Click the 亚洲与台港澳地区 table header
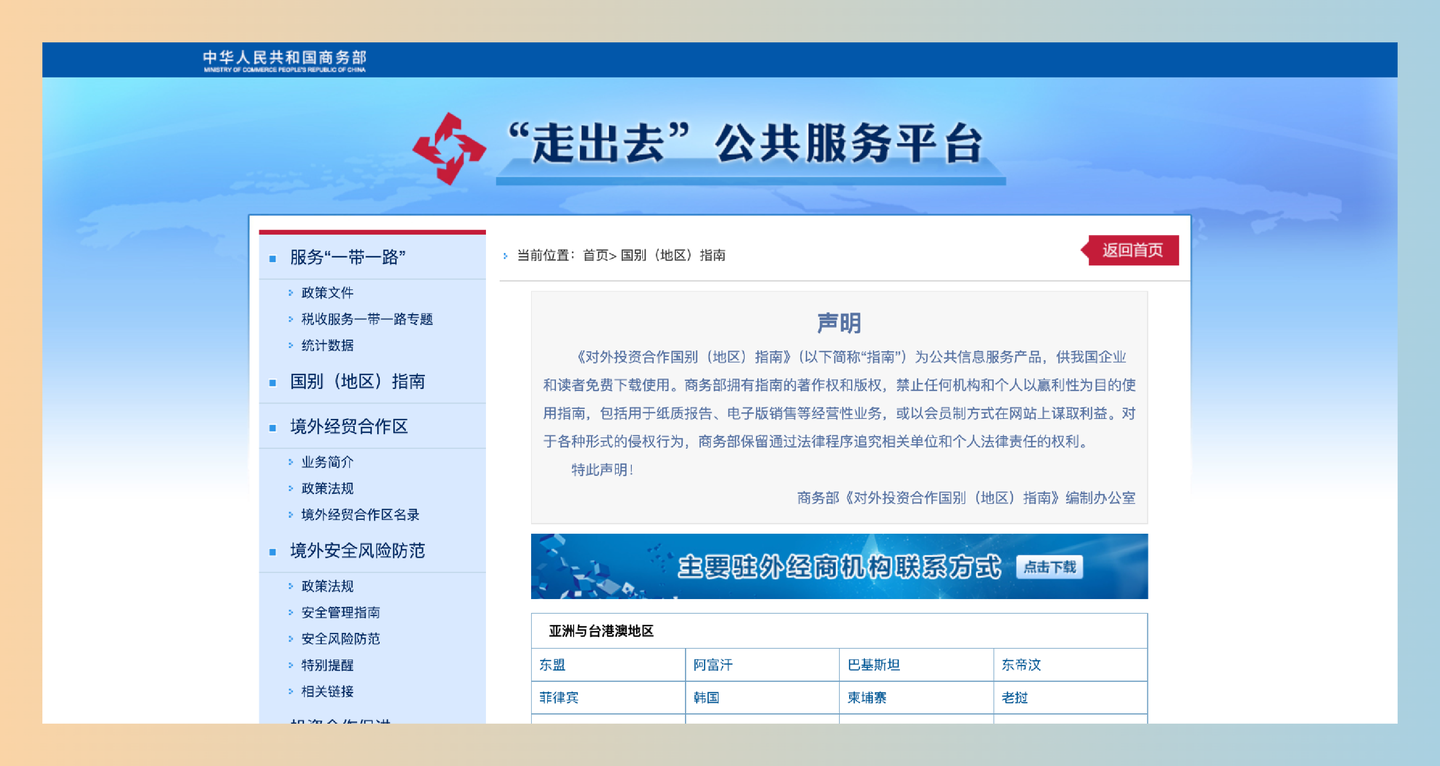 tap(601, 631)
